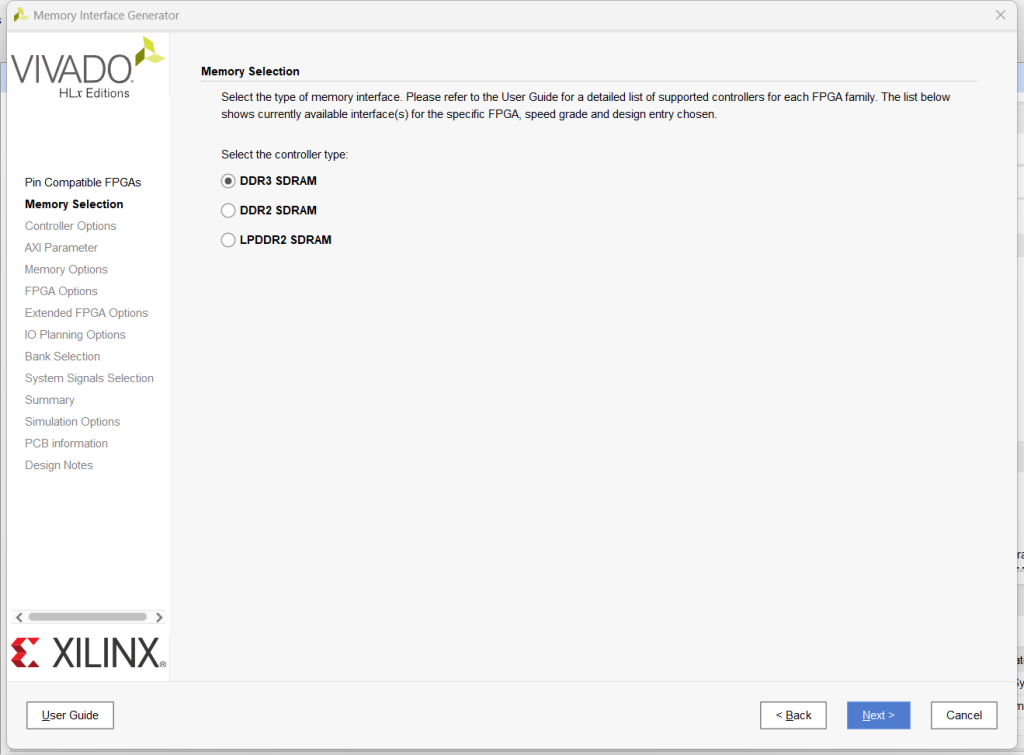Open System Signals Selection step
Screen dimensions: 1024x755
[x=89, y=378]
